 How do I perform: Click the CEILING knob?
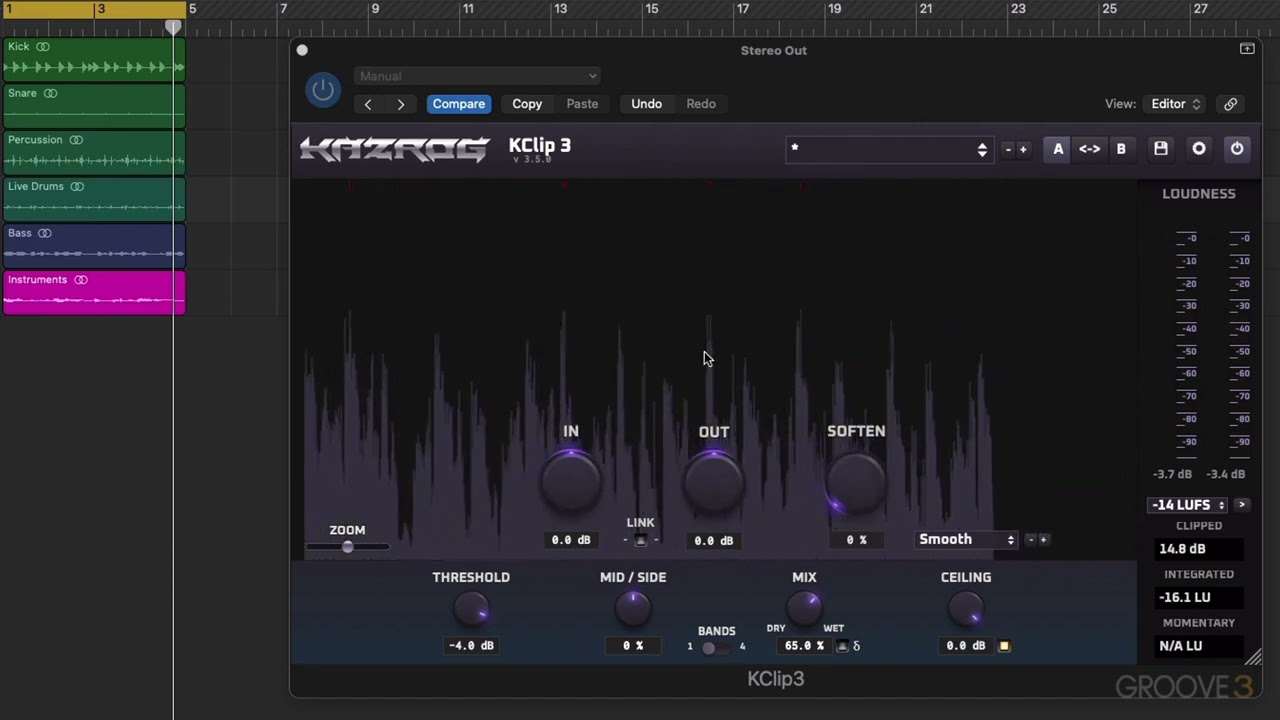point(966,607)
